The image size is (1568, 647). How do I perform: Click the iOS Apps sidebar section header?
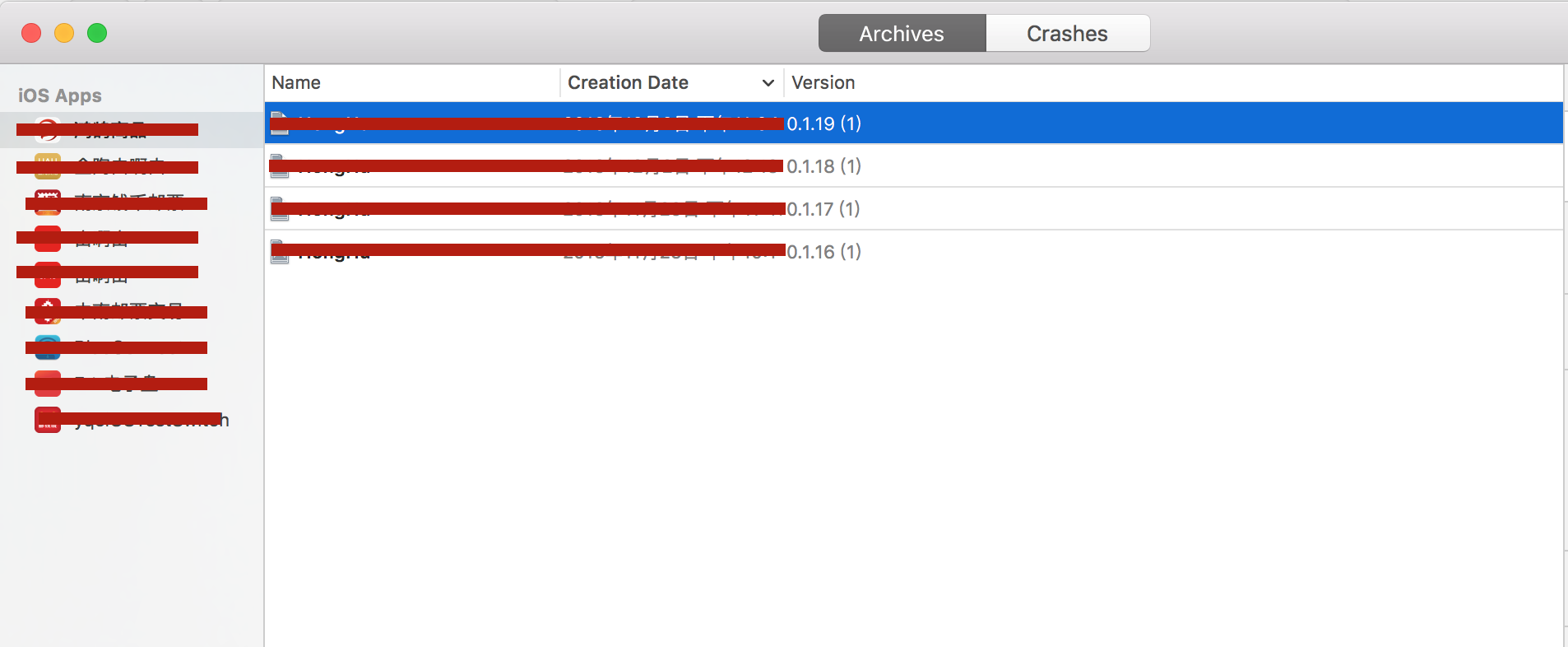[60, 95]
